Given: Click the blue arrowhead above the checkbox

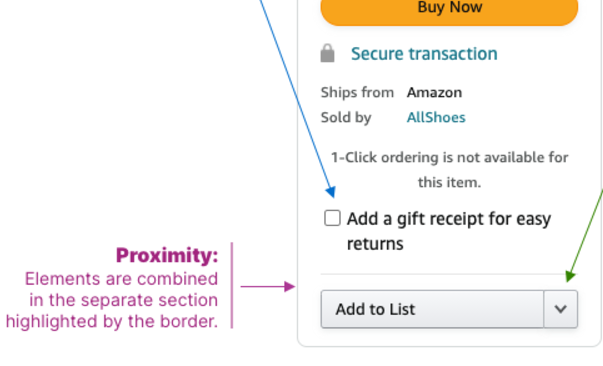Looking at the screenshot, I should point(331,191).
